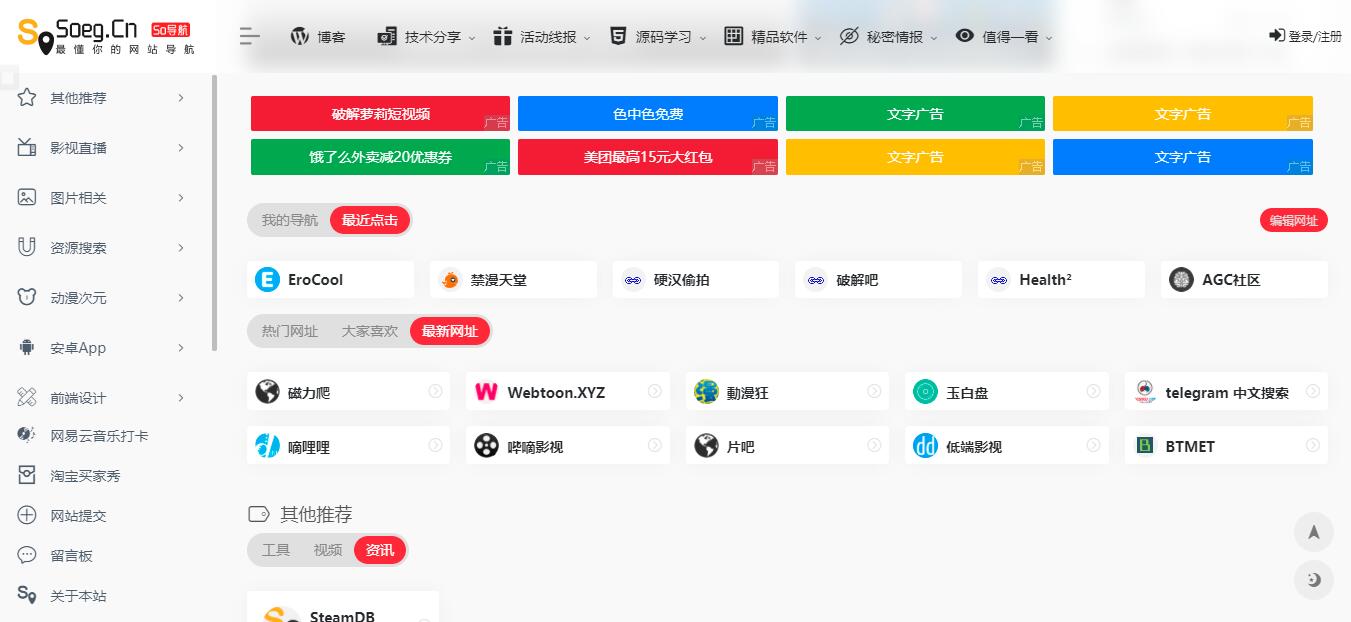Open the 源码学习 dropdown menu
The image size is (1351, 622).
point(658,37)
